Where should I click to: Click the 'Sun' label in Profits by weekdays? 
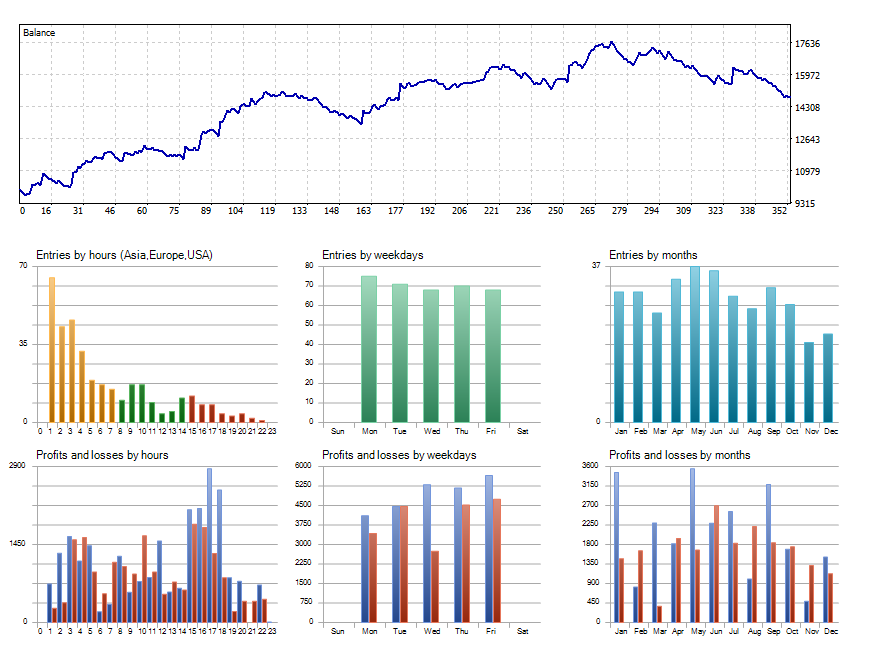(337, 631)
